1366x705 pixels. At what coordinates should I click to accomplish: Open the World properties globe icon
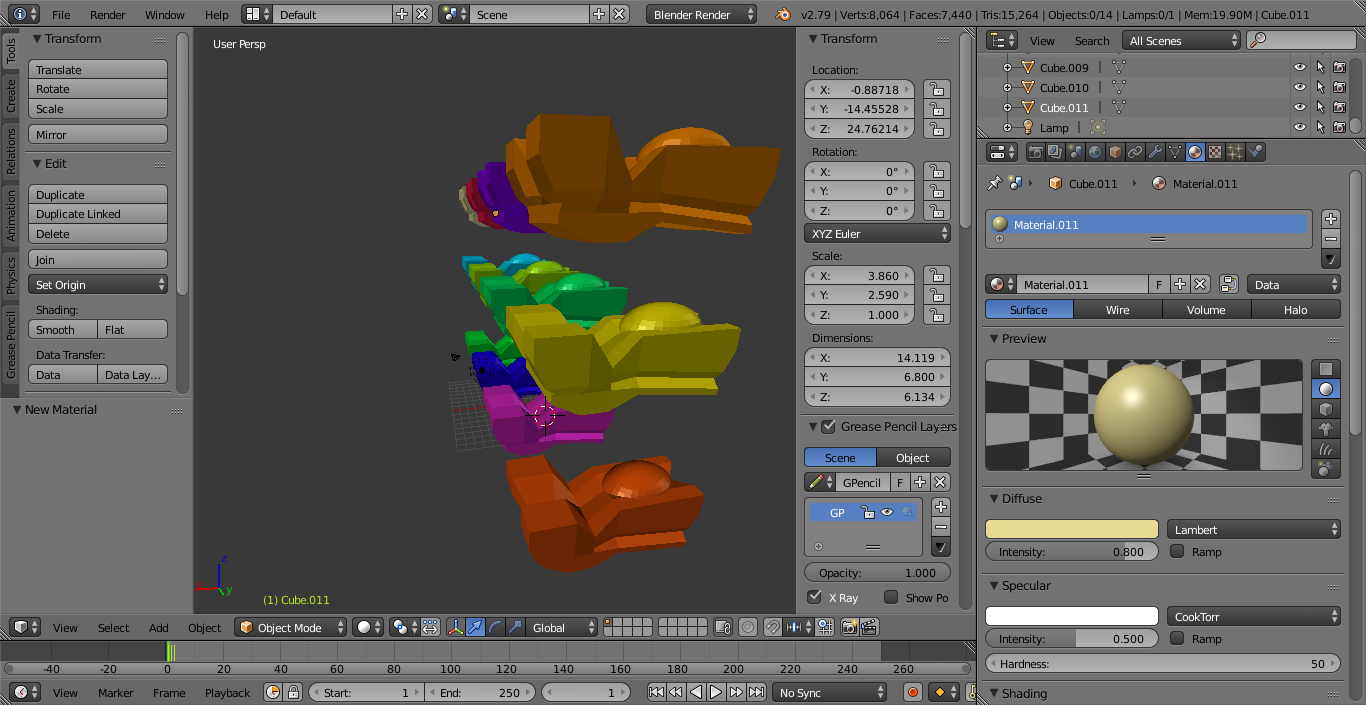point(1095,152)
